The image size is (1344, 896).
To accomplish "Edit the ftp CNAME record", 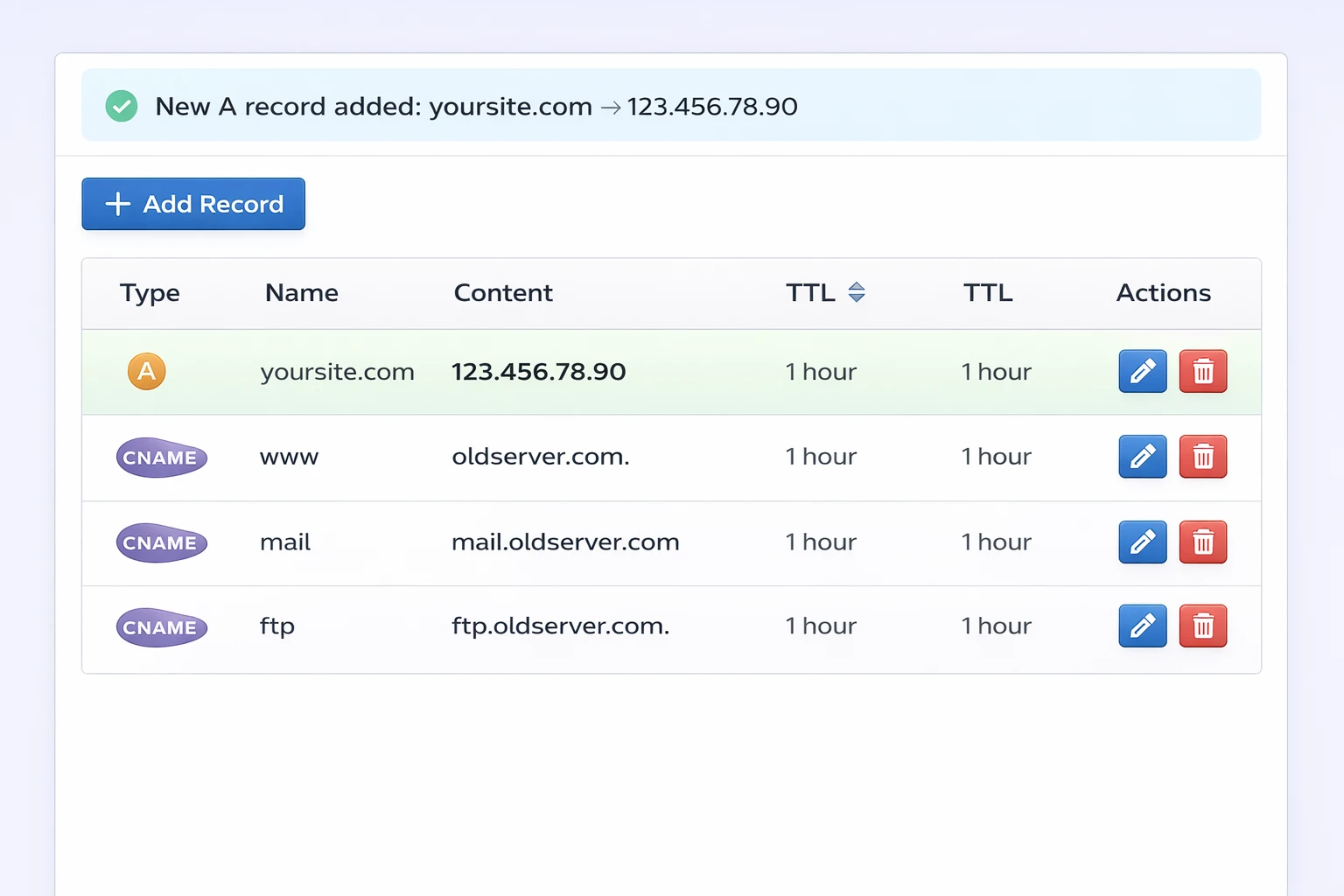I will click(x=1142, y=626).
